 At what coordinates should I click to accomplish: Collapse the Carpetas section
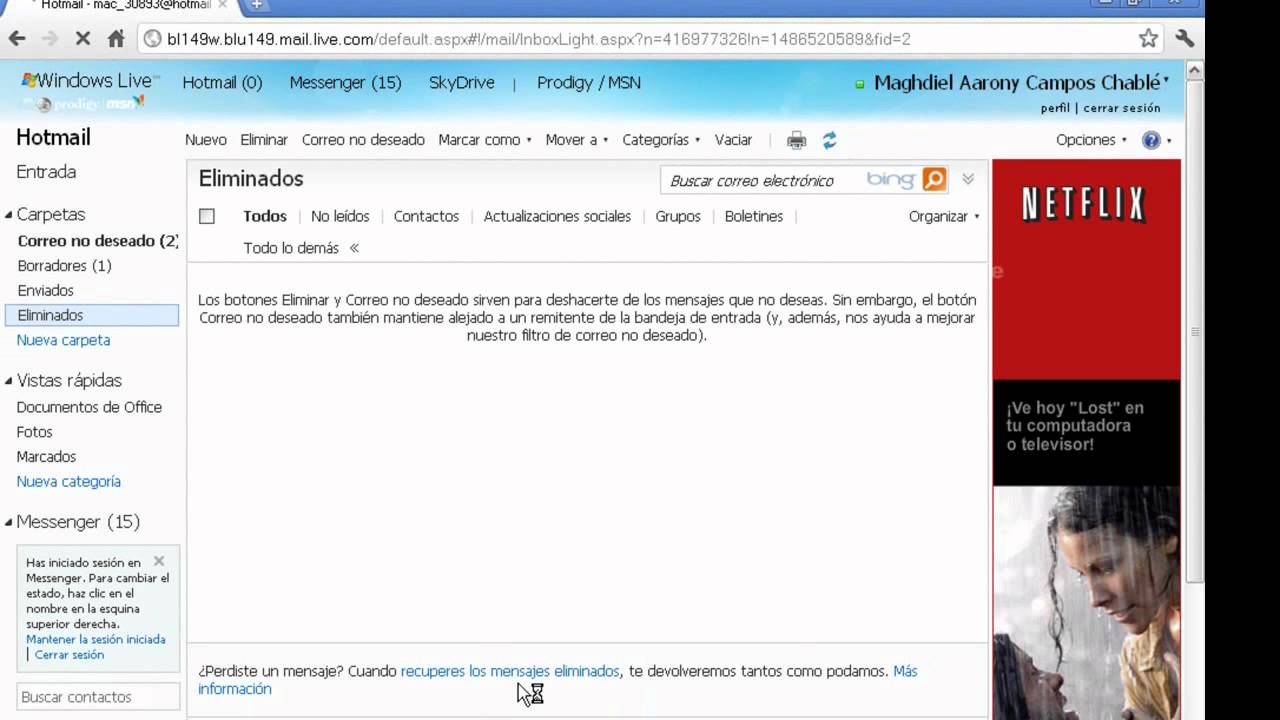8,215
